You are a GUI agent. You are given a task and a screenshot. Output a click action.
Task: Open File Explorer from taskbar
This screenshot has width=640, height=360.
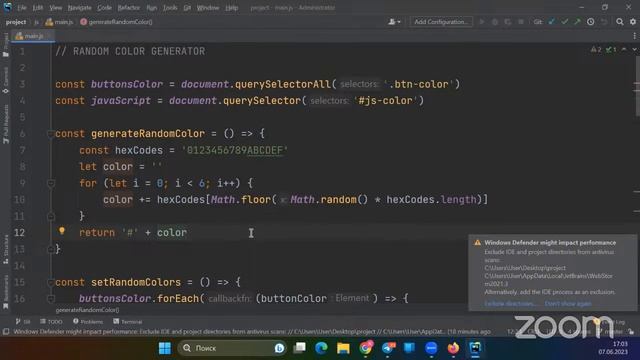[343, 348]
